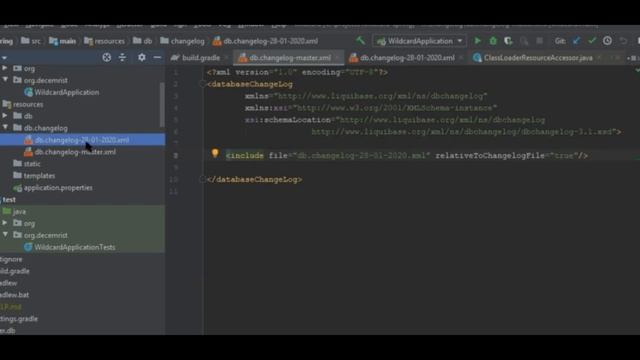
Task: Click the Git commit green checkmark
Action: tap(592, 41)
